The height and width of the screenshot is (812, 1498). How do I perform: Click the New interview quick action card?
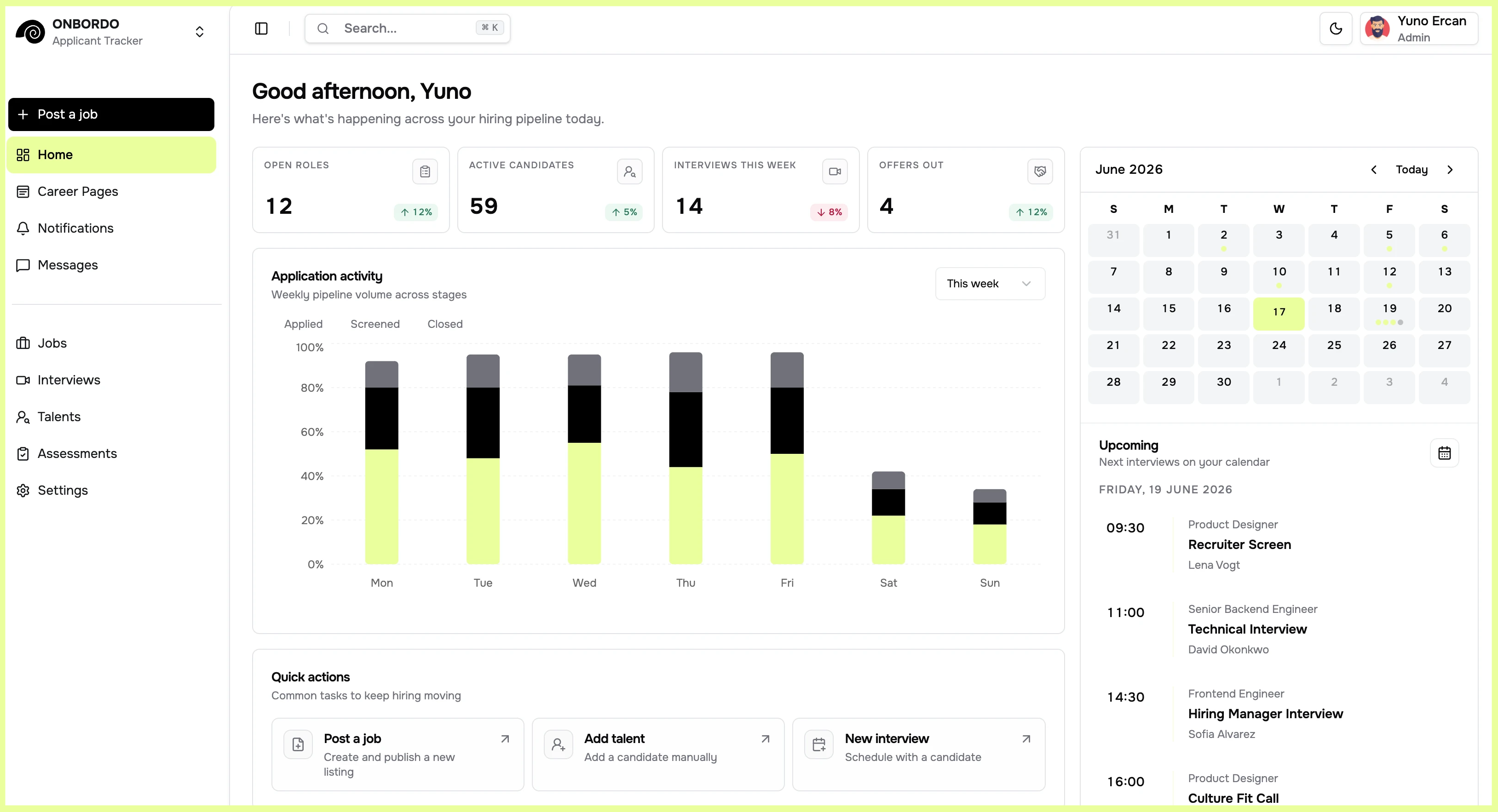919,755
